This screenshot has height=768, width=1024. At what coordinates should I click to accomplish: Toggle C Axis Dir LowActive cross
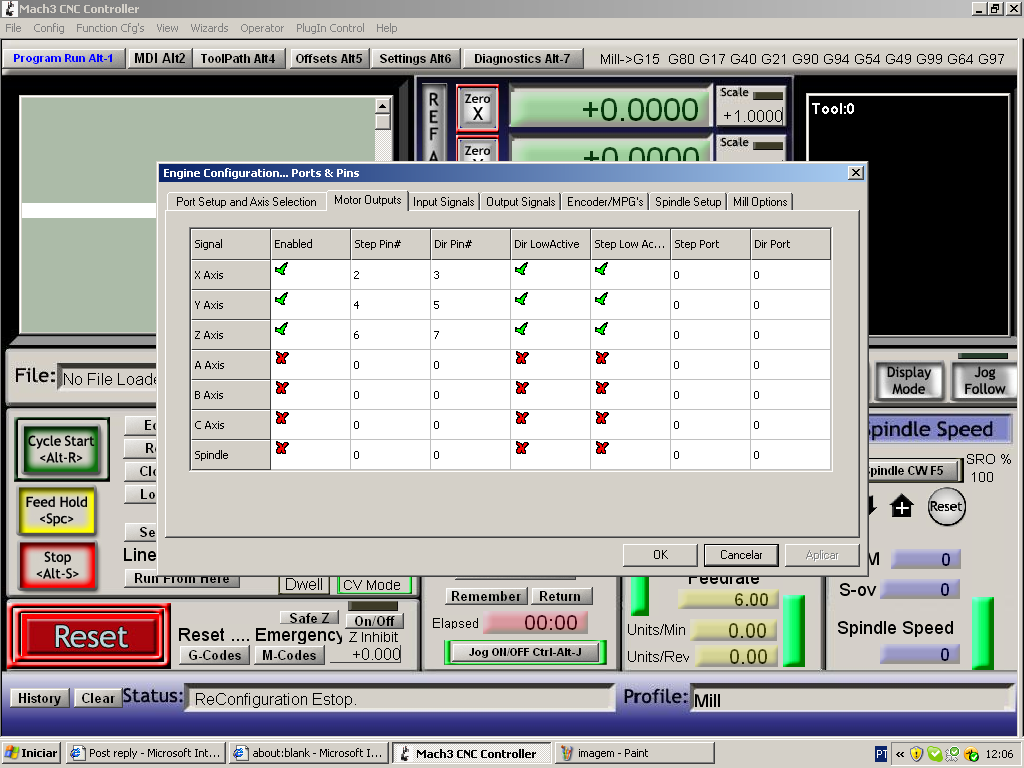click(521, 418)
